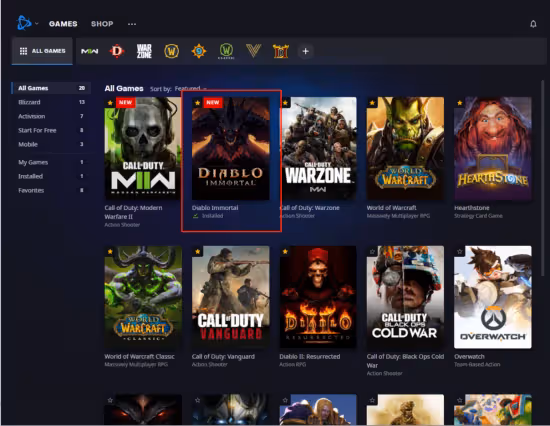The height and width of the screenshot is (426, 550).
Task: Expand the Sort by Featured dropdown
Action: tap(190, 88)
